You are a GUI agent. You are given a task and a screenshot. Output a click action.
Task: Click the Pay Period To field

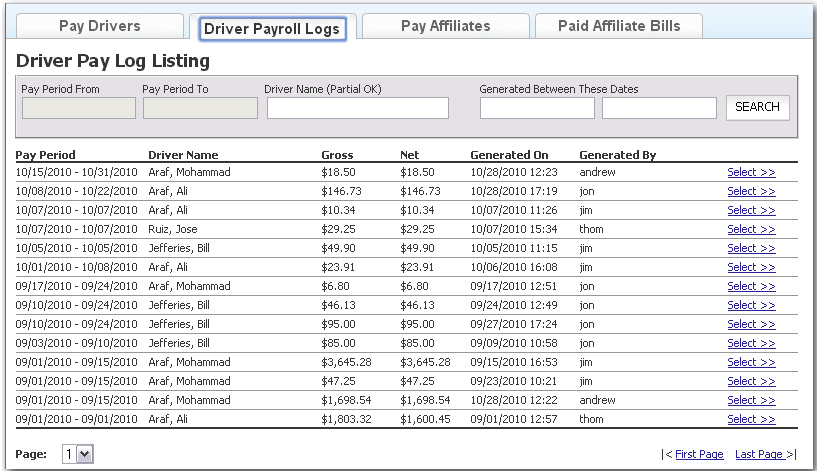click(199, 108)
